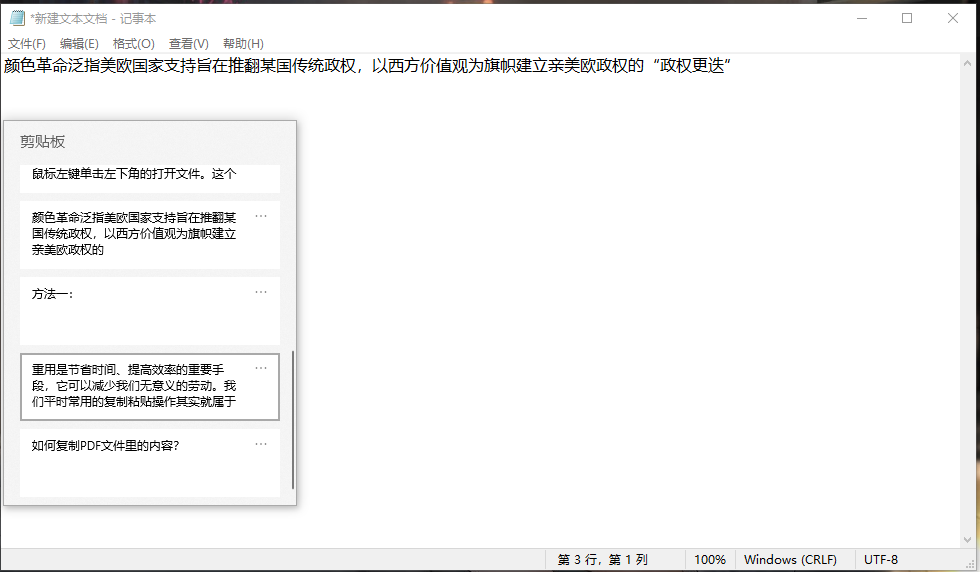Click the clipboard panel scrollbar thumb
Image resolution: width=980 pixels, height=572 pixels.
[x=292, y=420]
